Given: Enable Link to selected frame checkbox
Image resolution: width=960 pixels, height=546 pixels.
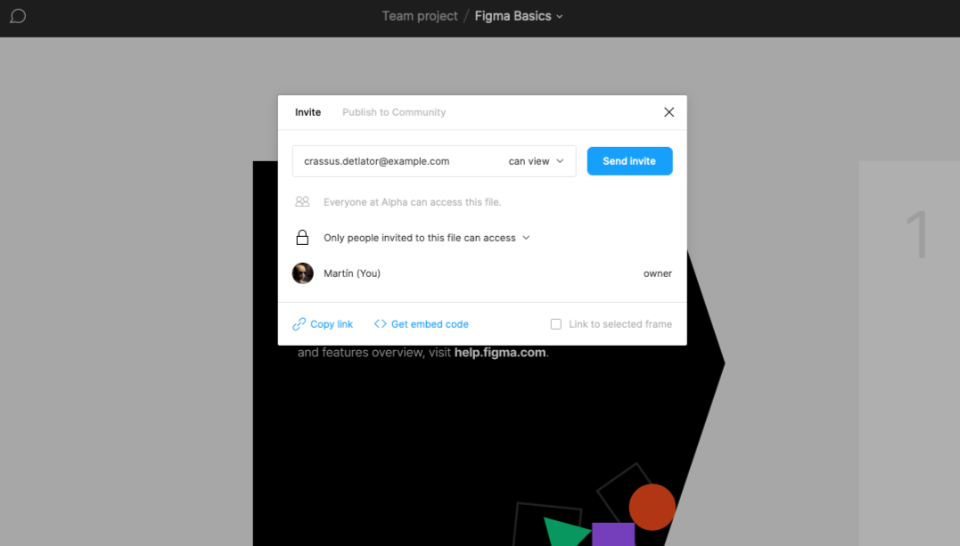Looking at the screenshot, I should coord(556,324).
